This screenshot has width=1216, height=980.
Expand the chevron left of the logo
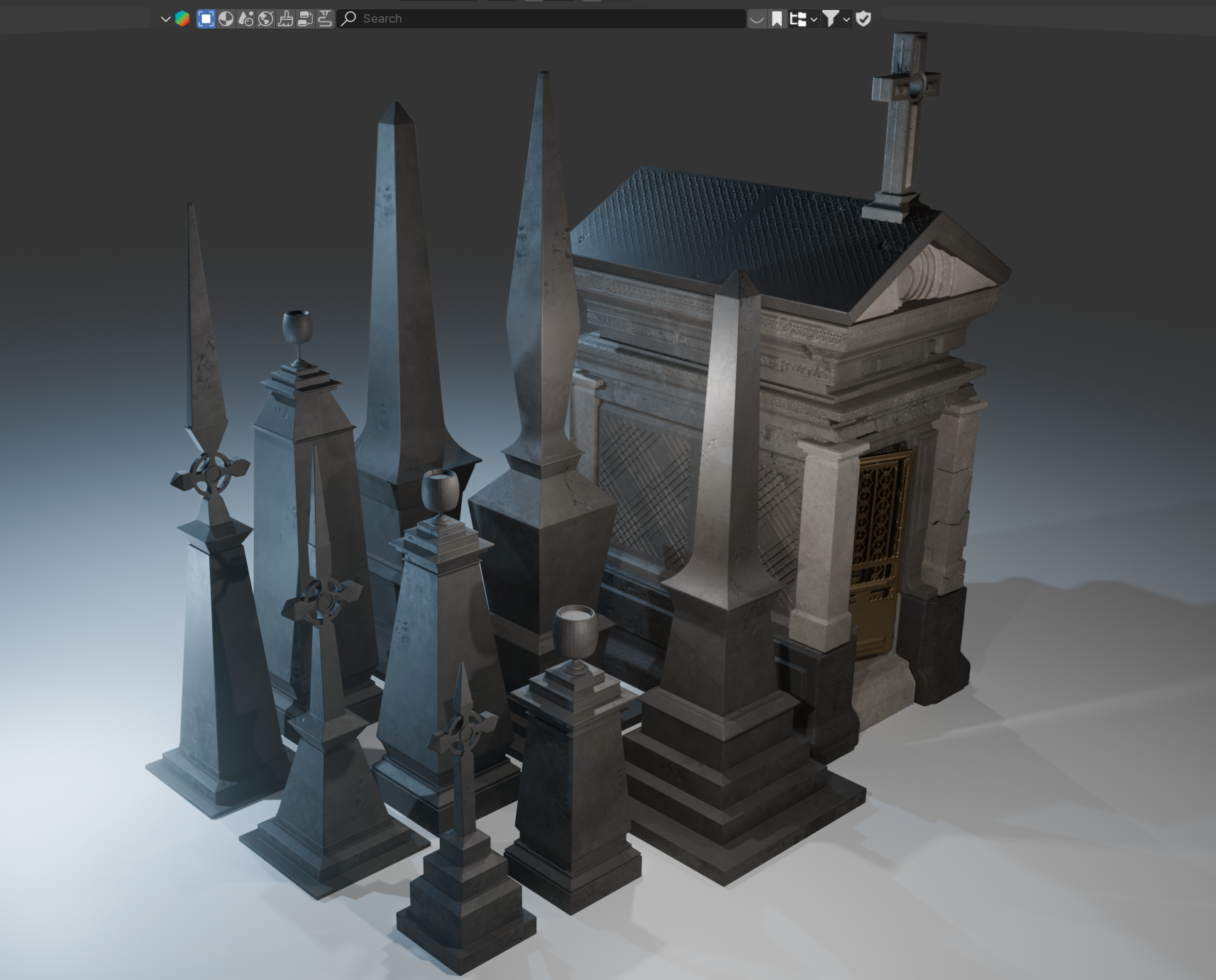pos(165,19)
